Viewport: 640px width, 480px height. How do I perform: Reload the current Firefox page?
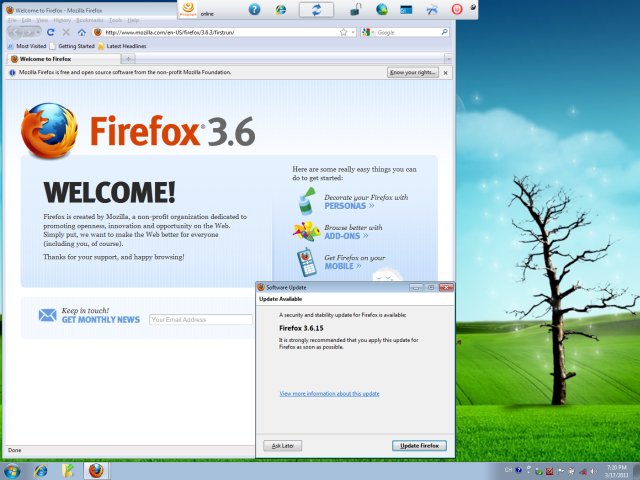(x=50, y=32)
